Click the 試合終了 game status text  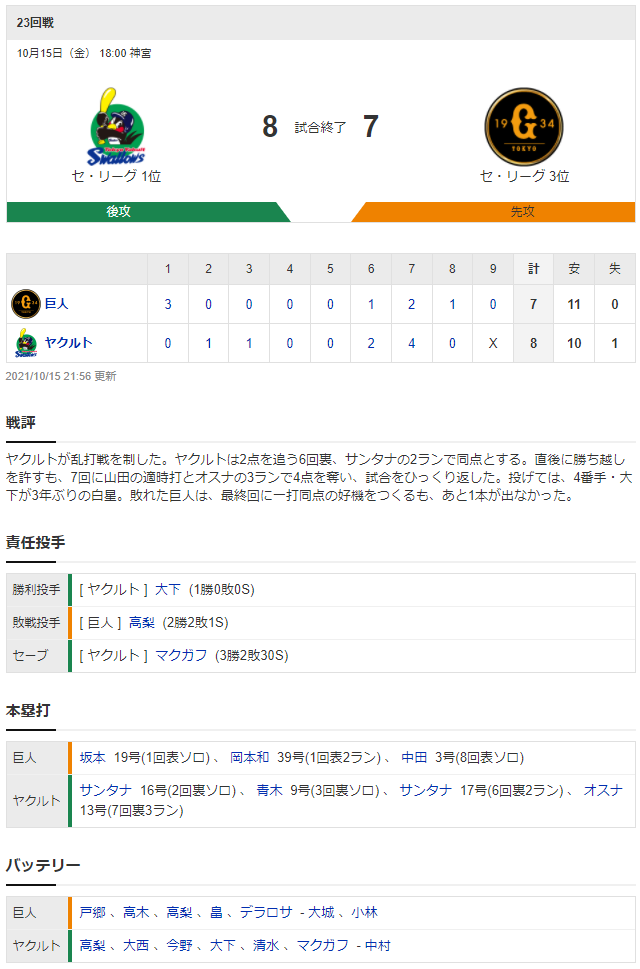pyautogui.click(x=320, y=127)
